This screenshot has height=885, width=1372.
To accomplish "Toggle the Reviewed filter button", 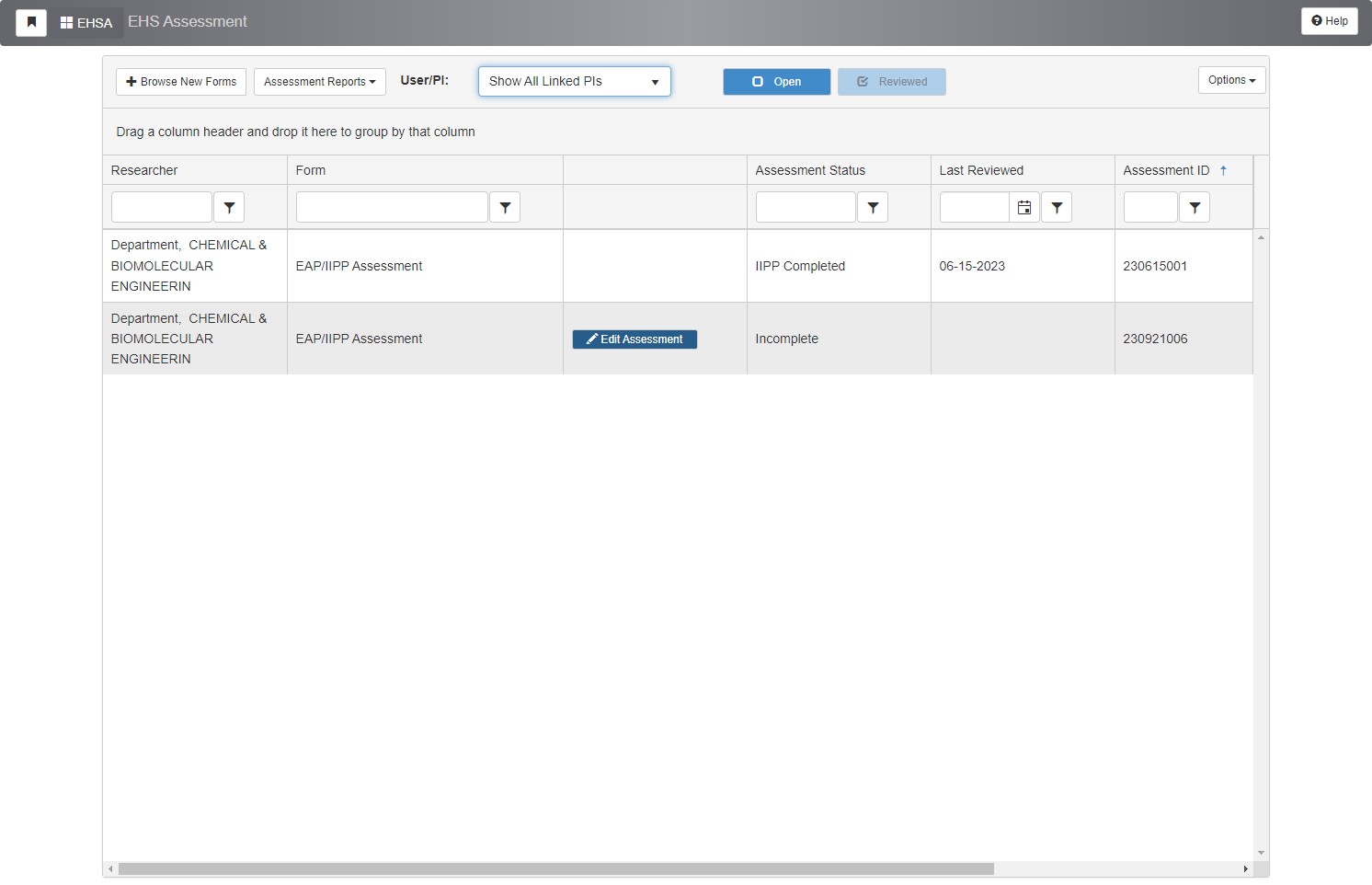I will [x=892, y=82].
